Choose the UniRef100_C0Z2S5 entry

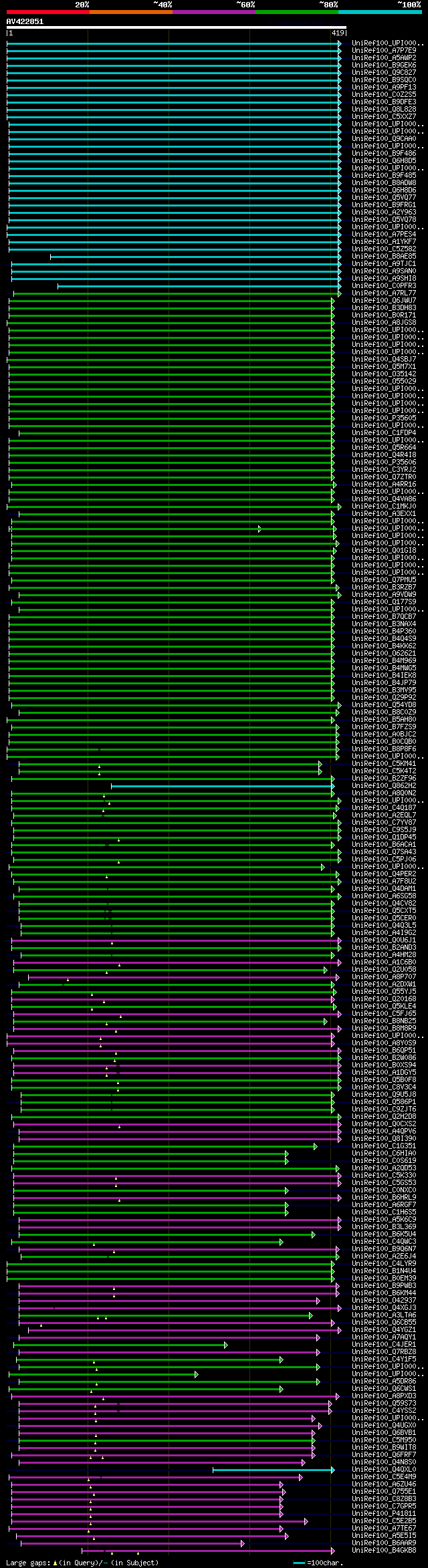(384, 95)
